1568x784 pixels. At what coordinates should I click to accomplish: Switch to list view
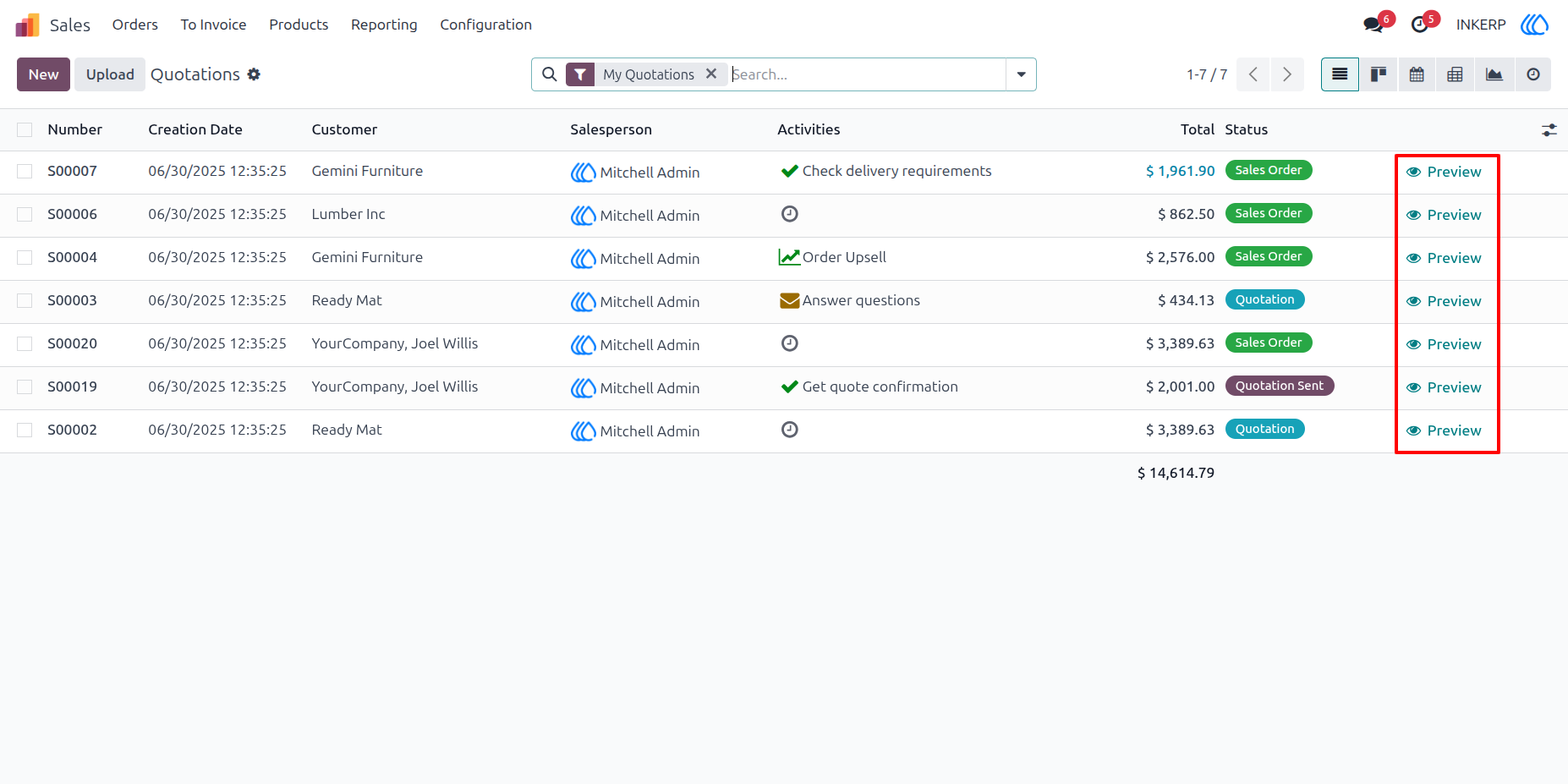(1340, 74)
